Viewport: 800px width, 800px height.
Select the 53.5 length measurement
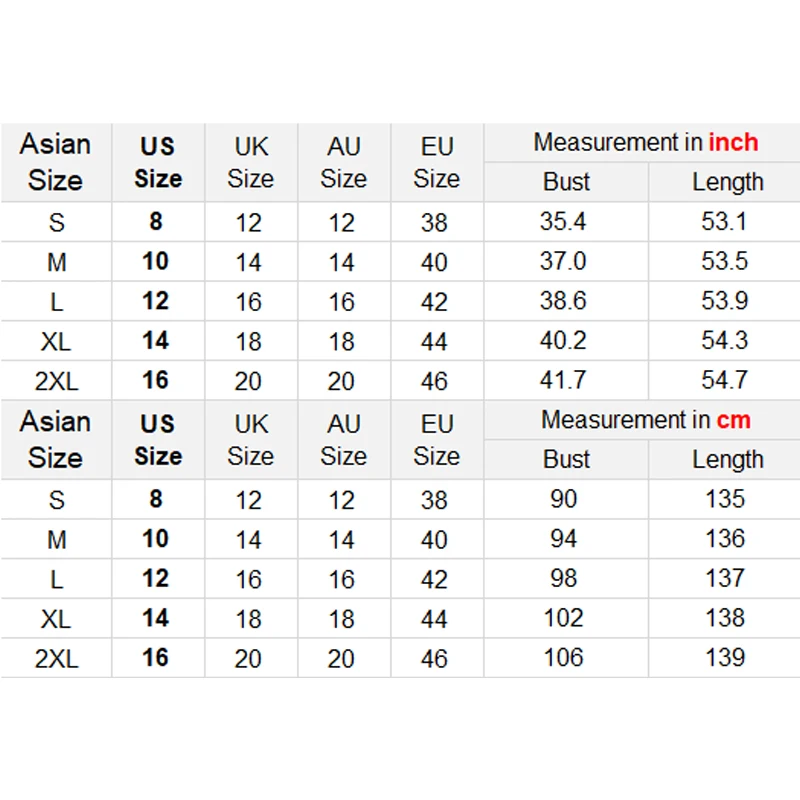(x=725, y=261)
